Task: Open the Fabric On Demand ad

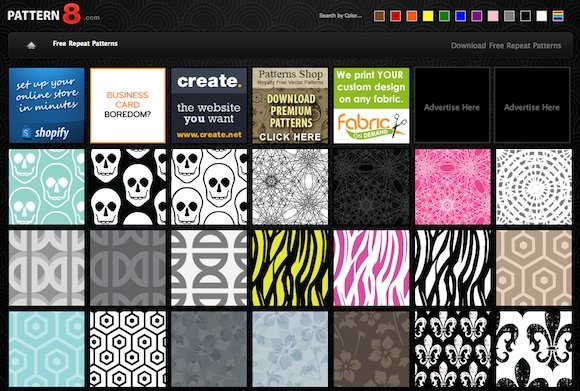Action: (x=371, y=105)
